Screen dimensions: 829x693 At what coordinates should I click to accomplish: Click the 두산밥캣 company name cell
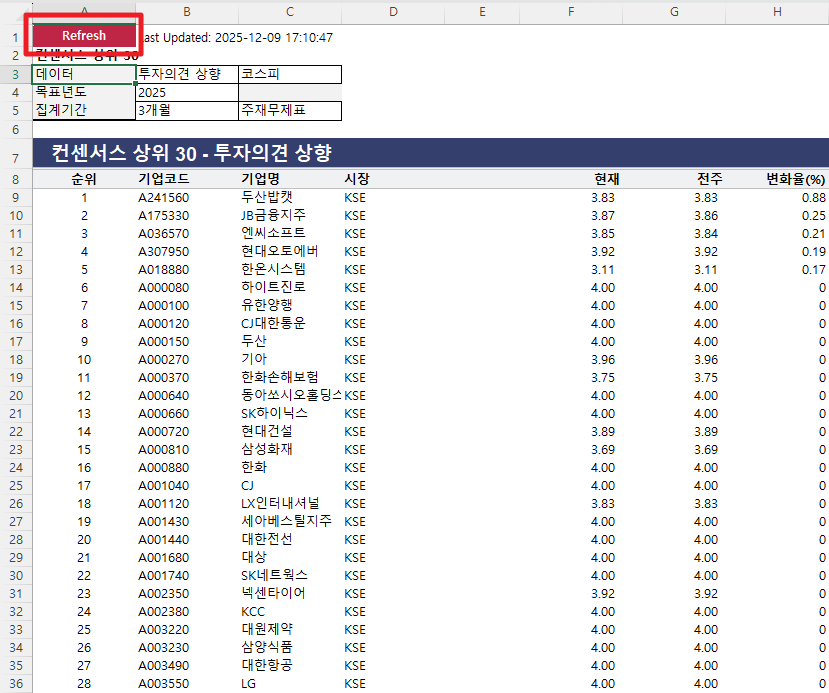(x=267, y=197)
